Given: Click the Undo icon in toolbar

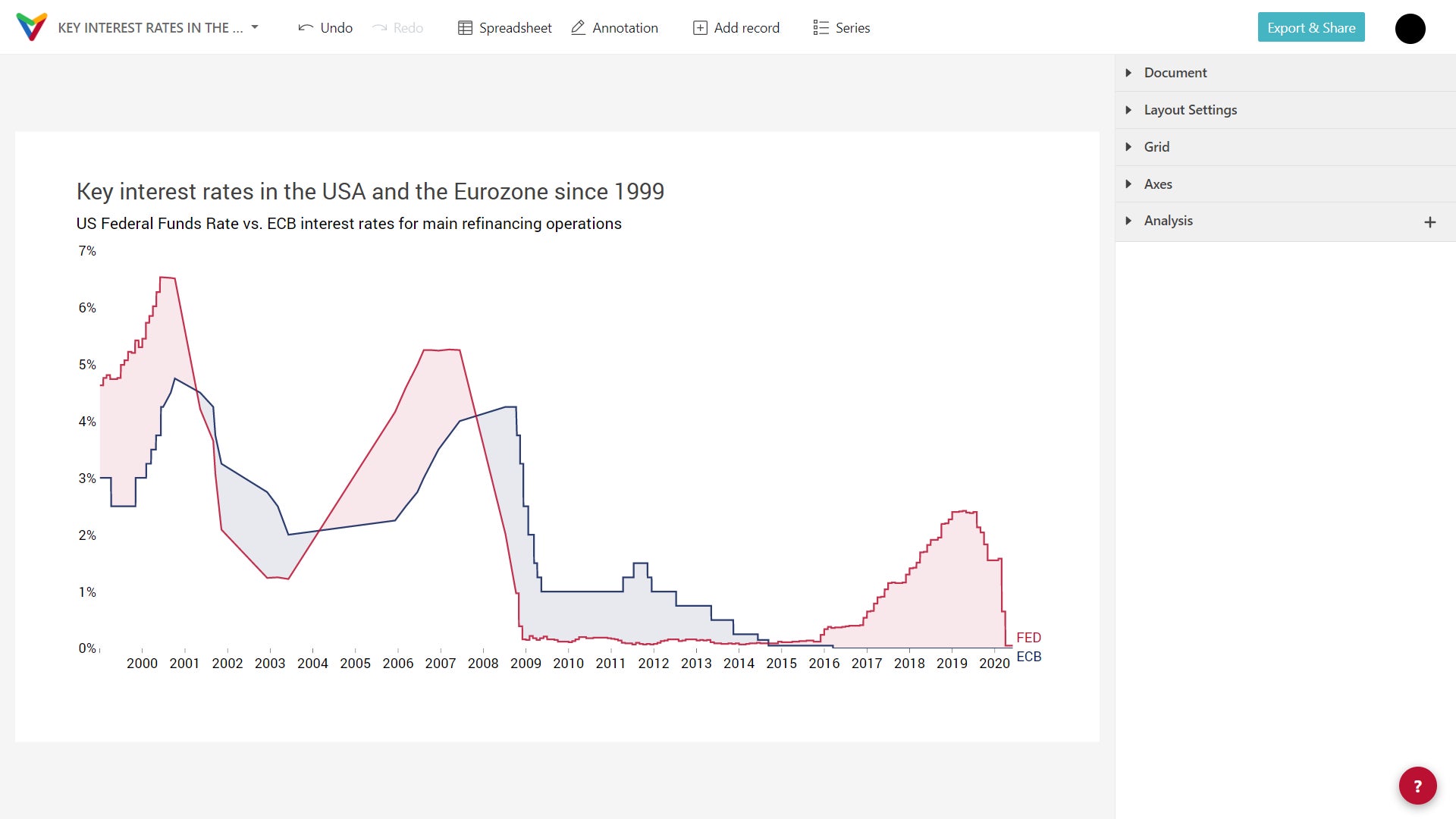Looking at the screenshot, I should pyautogui.click(x=307, y=27).
